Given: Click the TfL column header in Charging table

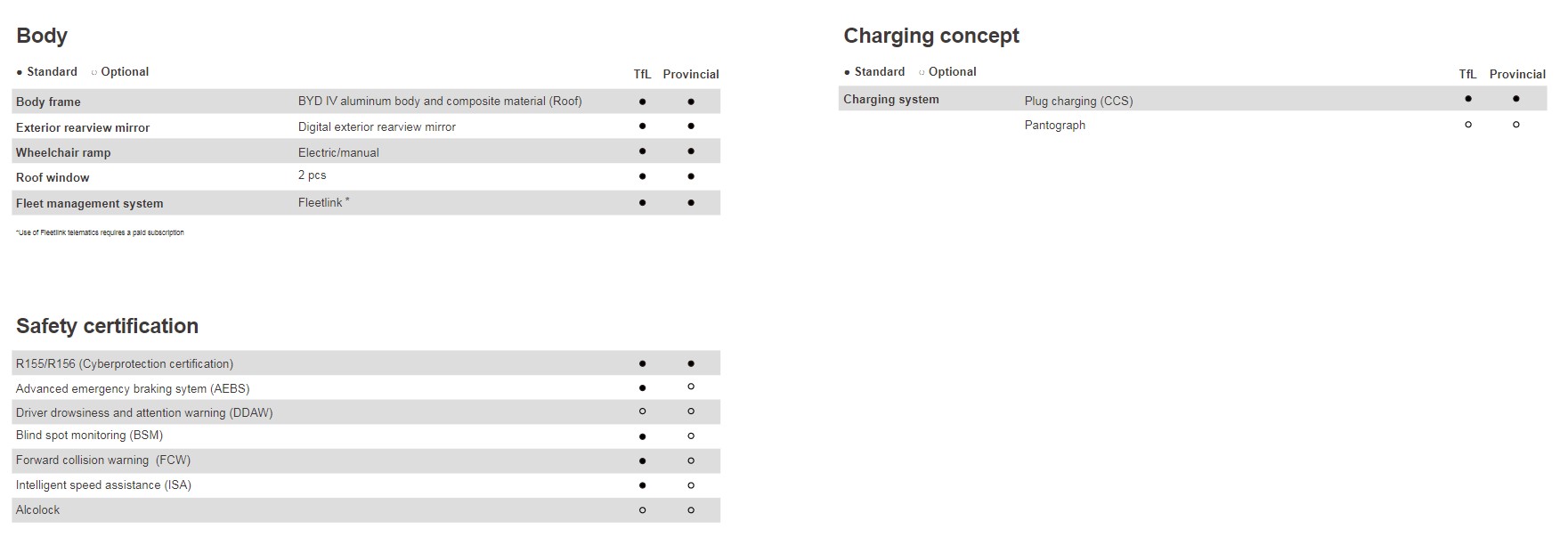Looking at the screenshot, I should (x=1467, y=74).
